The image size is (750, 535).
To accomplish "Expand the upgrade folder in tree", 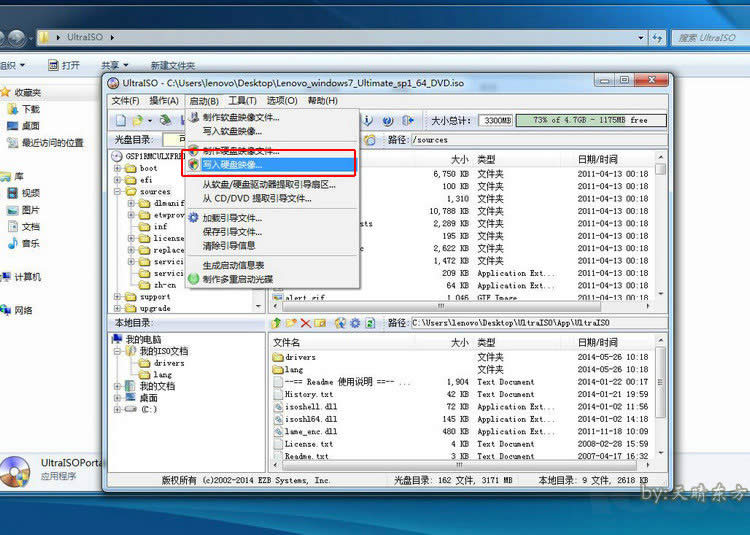I will click(x=119, y=309).
